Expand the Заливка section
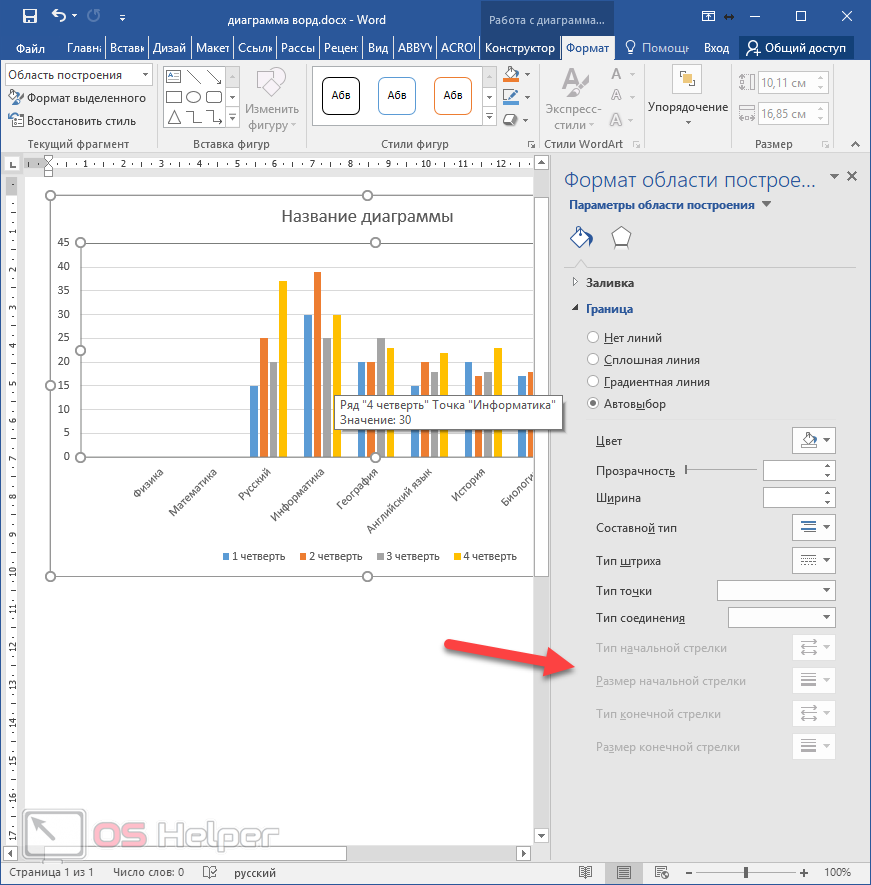This screenshot has height=885, width=871. click(x=609, y=283)
